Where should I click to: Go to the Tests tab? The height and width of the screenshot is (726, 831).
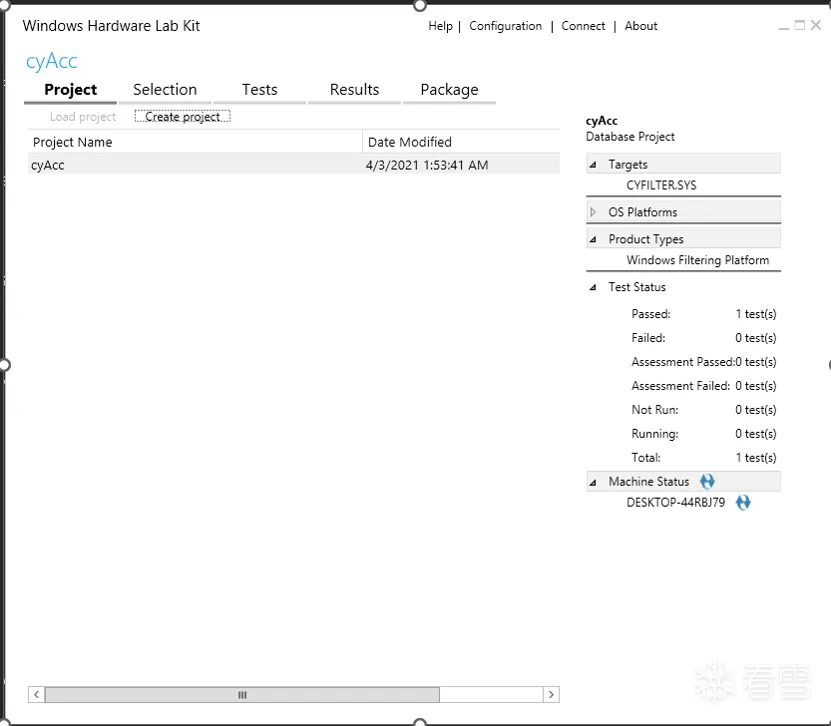pyautogui.click(x=260, y=90)
